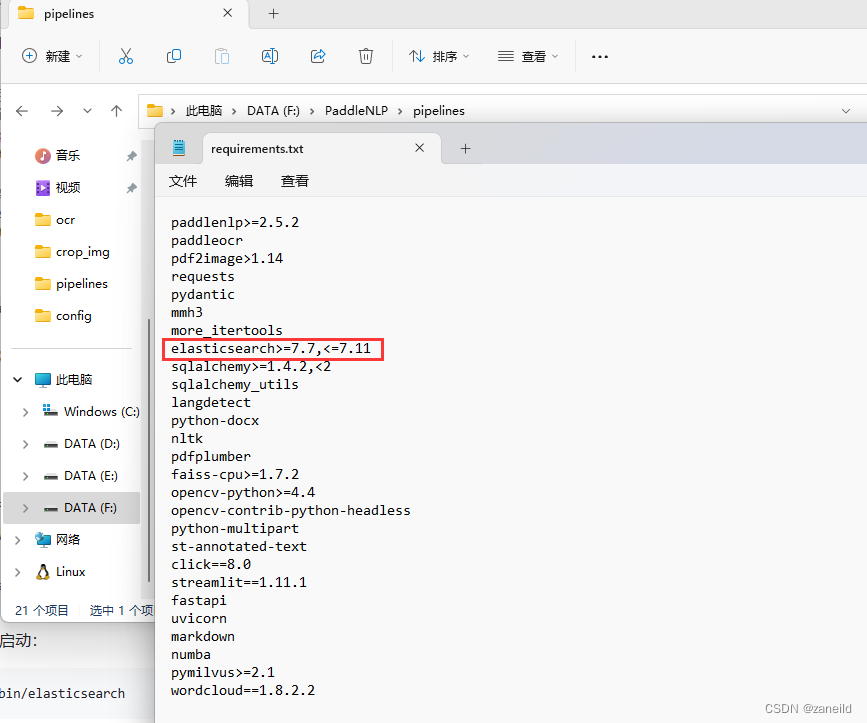Expand the DATA (F:) drive node
The height and width of the screenshot is (723, 867).
coord(25,509)
